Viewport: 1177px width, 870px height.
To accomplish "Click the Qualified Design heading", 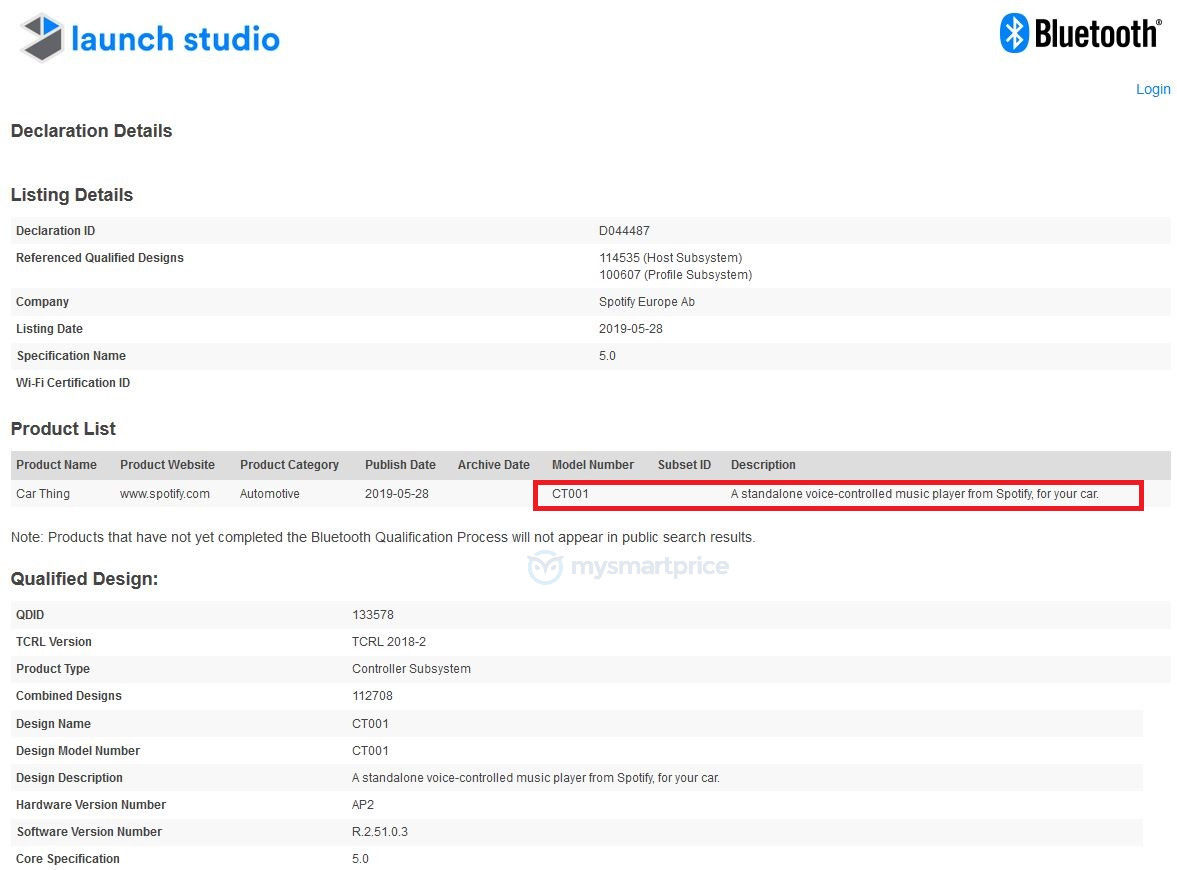I will click(84, 579).
